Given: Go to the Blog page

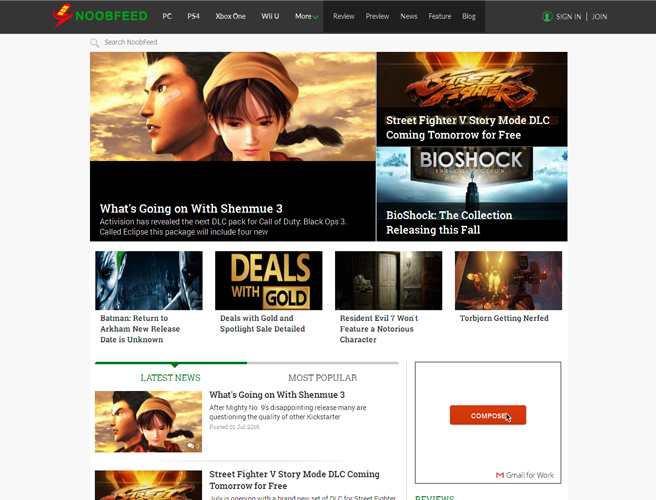Looking at the screenshot, I should pyautogui.click(x=469, y=16).
